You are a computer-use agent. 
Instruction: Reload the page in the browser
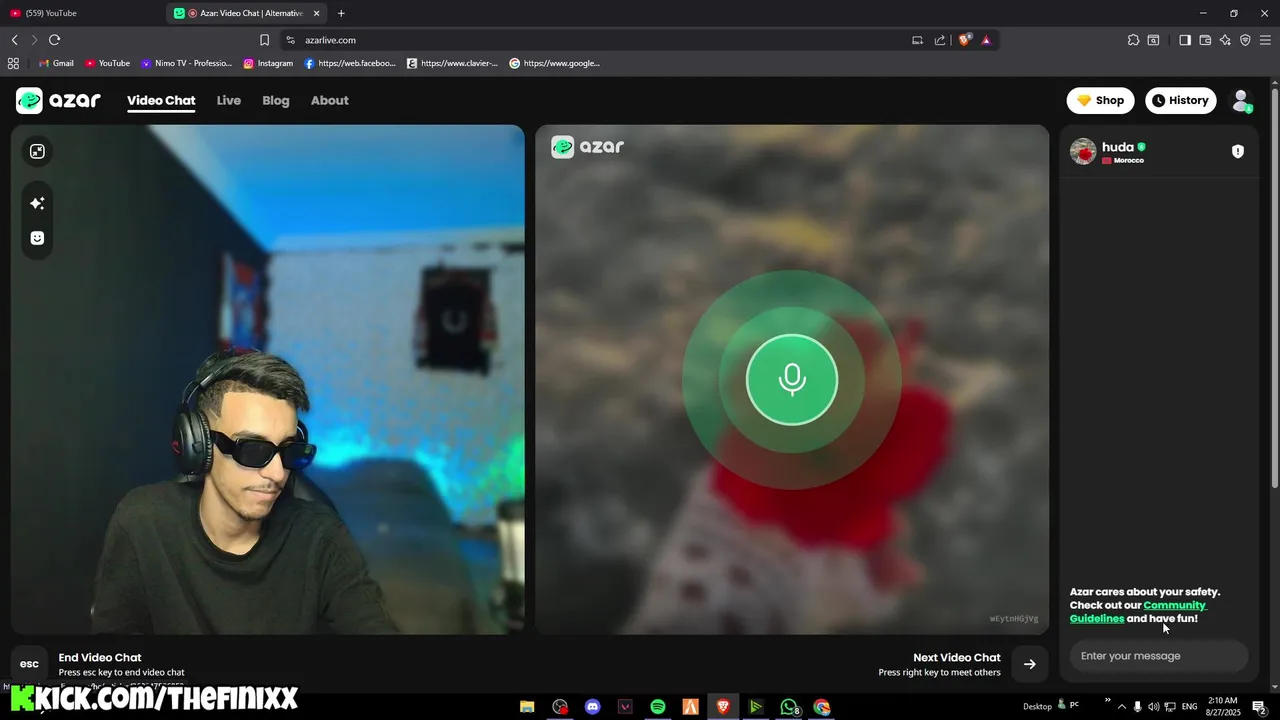coord(54,40)
